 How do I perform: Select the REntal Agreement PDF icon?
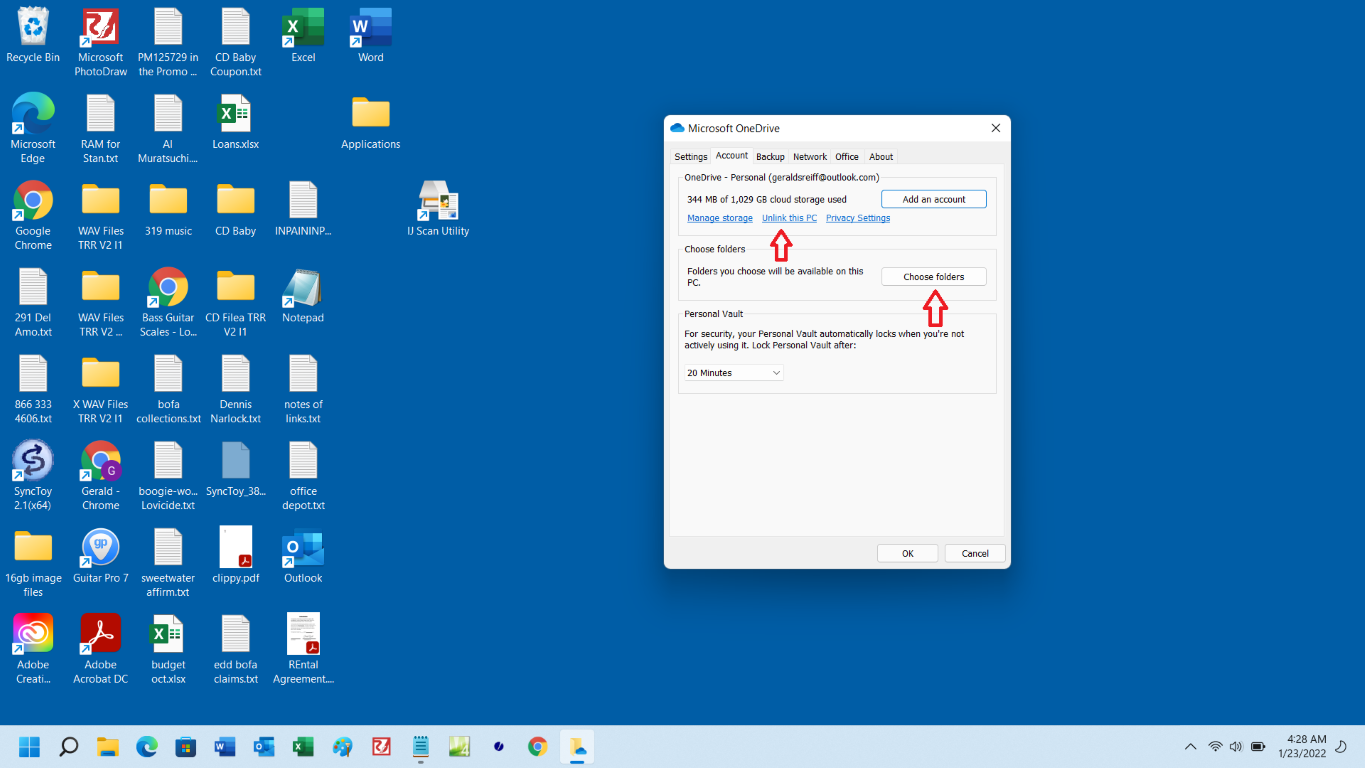(303, 650)
